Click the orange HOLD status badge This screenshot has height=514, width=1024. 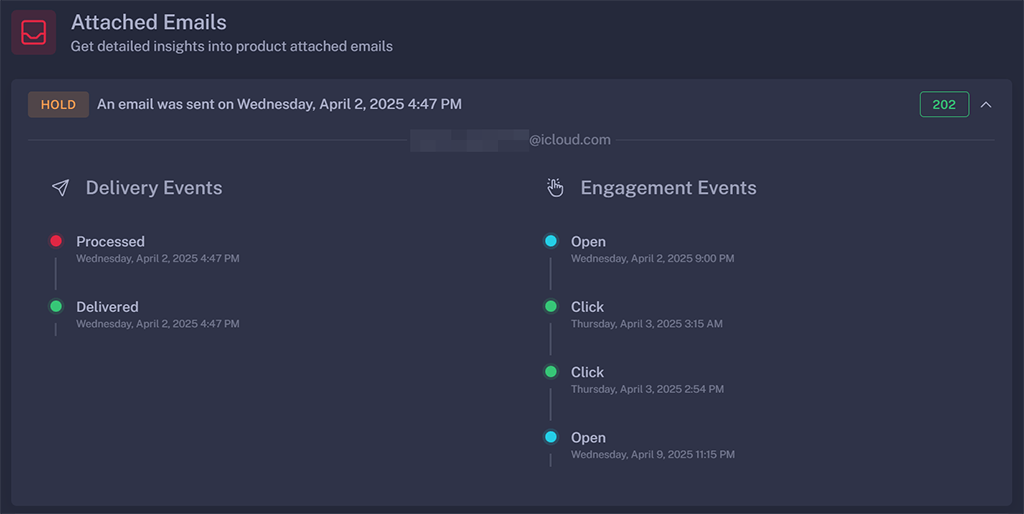coord(58,104)
